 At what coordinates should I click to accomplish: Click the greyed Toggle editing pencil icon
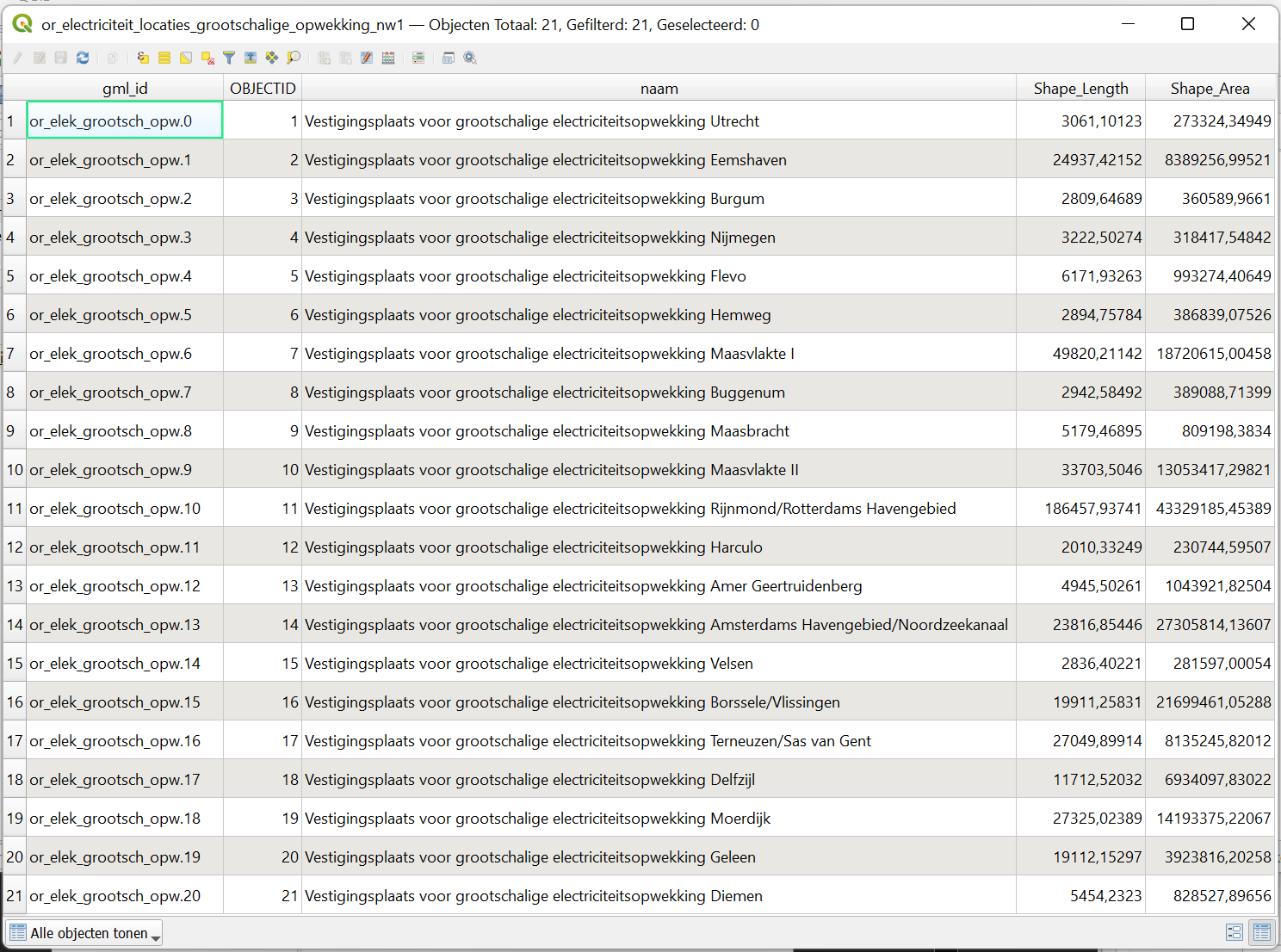pyautogui.click(x=17, y=58)
